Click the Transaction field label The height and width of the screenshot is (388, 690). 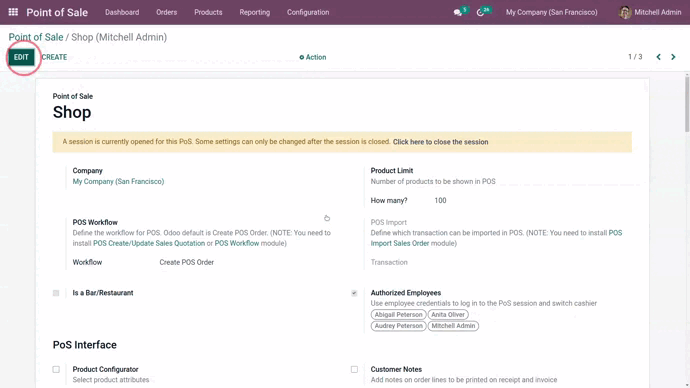[389, 262]
